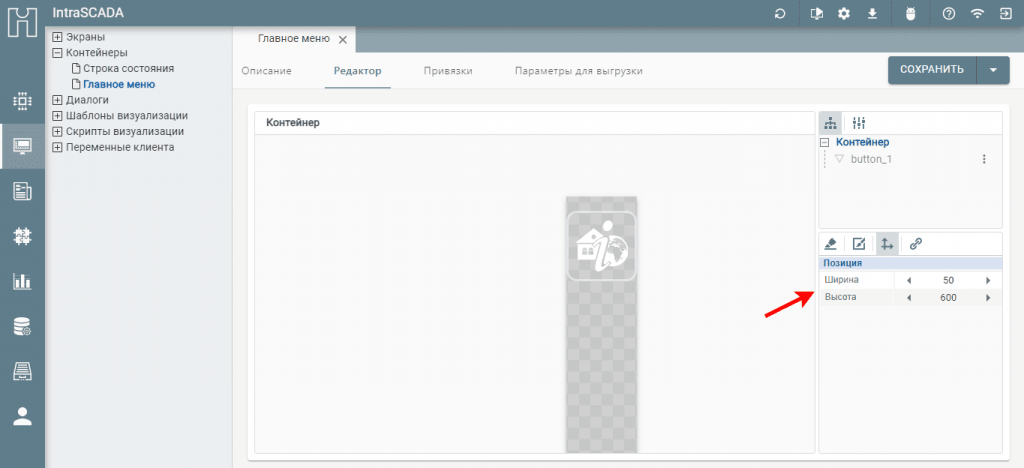Click the screen export icon in header
Image resolution: width=1024 pixels, height=468 pixels.
coord(816,14)
